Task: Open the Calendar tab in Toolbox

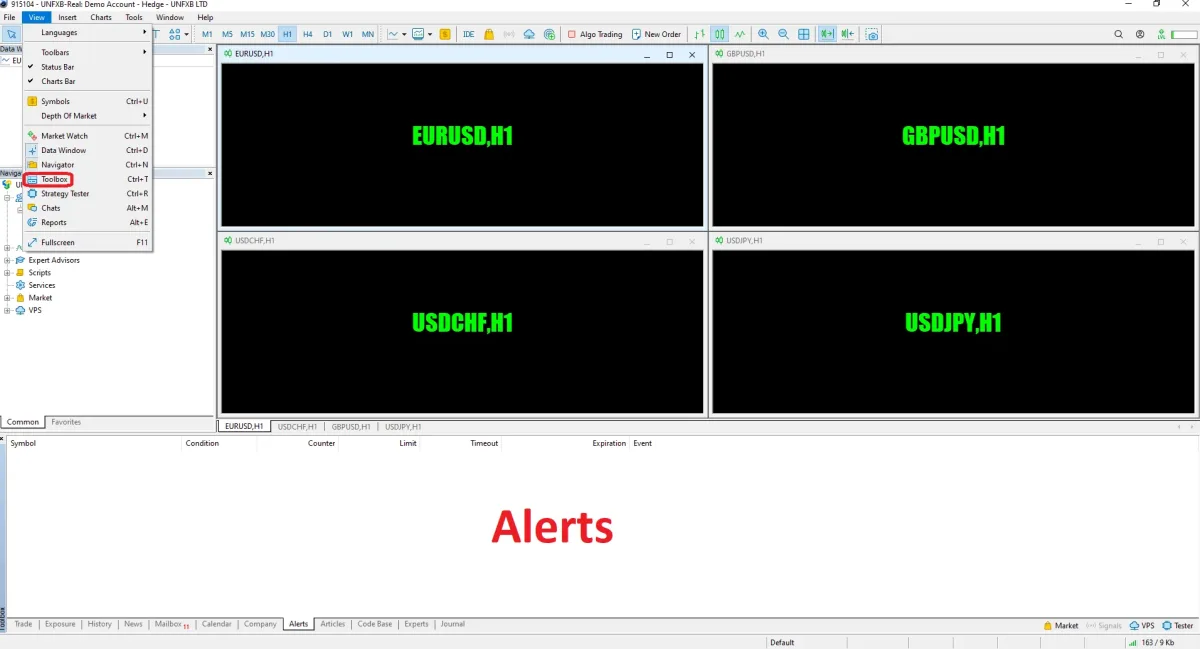Action: (x=217, y=624)
